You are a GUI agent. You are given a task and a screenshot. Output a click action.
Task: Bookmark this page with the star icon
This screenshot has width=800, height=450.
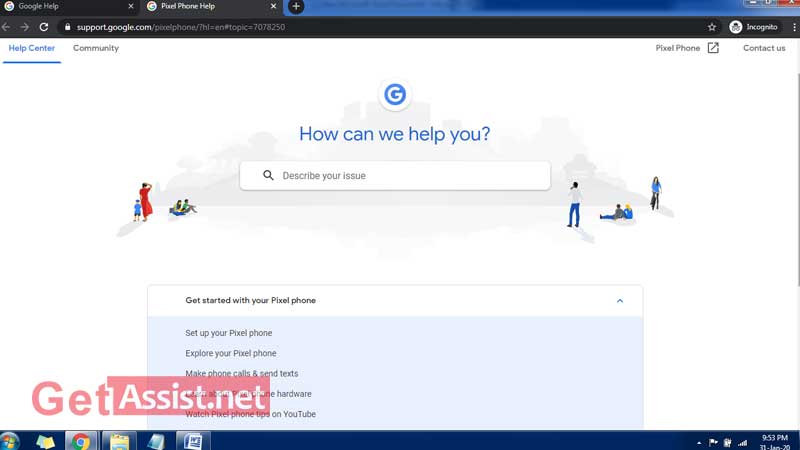(712, 27)
